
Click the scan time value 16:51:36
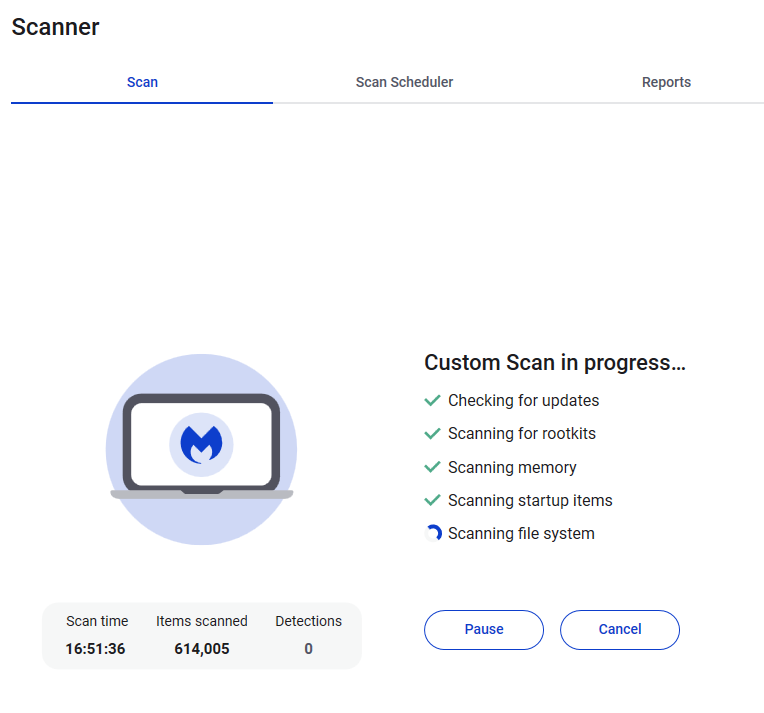(x=96, y=649)
